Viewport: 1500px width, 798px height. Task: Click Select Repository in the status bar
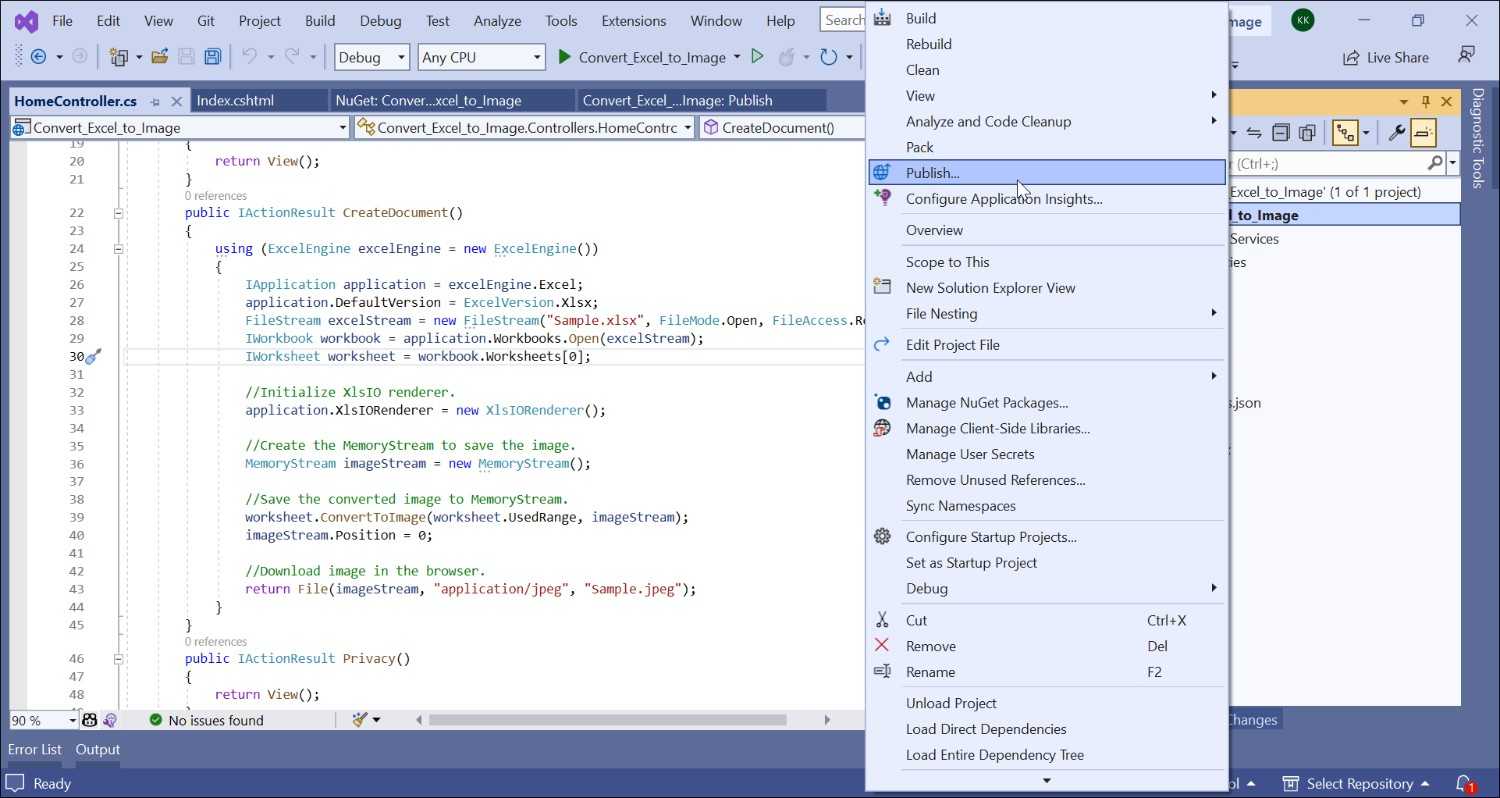(x=1357, y=783)
